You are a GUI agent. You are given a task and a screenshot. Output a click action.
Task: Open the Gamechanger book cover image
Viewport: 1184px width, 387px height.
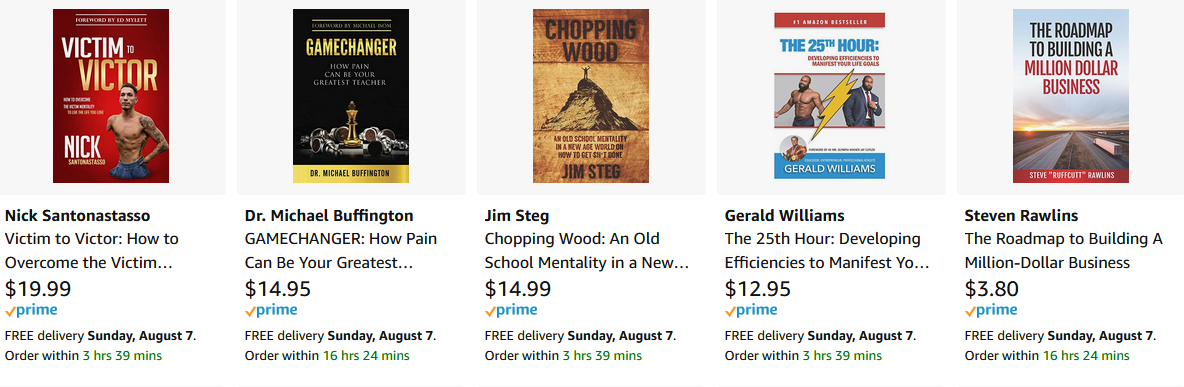click(x=351, y=96)
